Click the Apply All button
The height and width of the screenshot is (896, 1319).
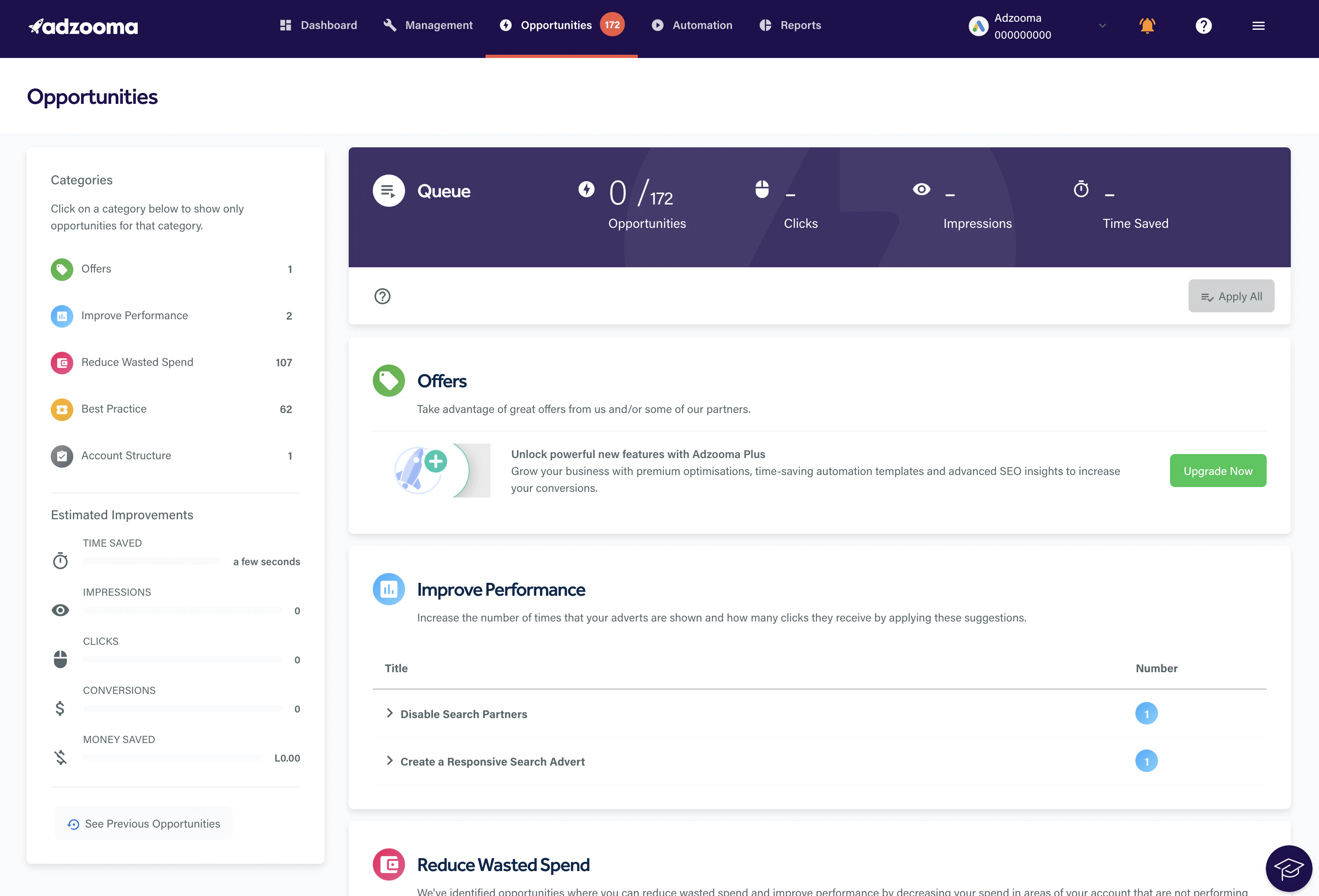(1231, 295)
